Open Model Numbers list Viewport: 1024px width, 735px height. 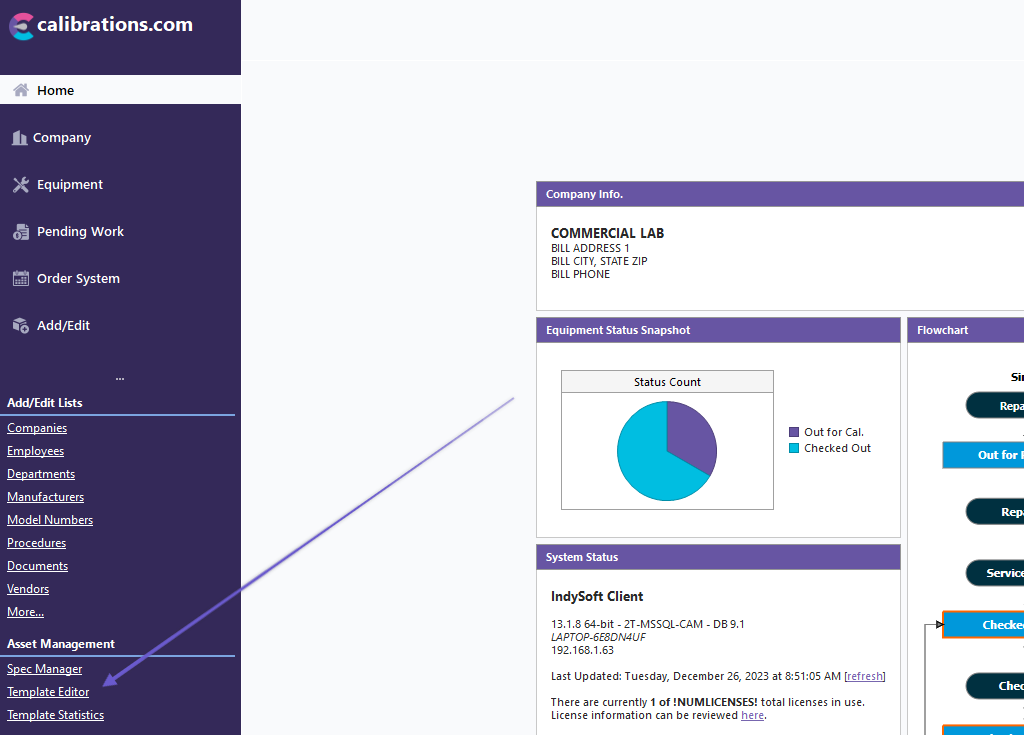click(x=50, y=520)
